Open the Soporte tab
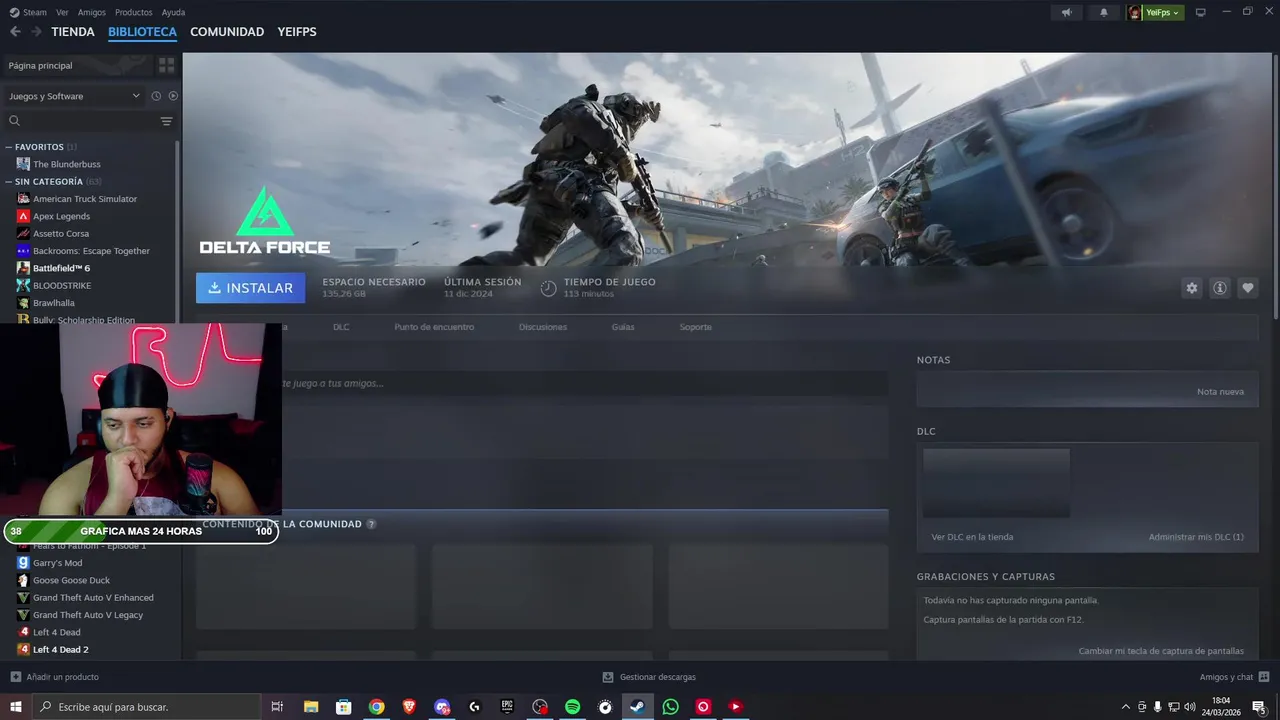This screenshot has height=720, width=1280. (x=696, y=327)
